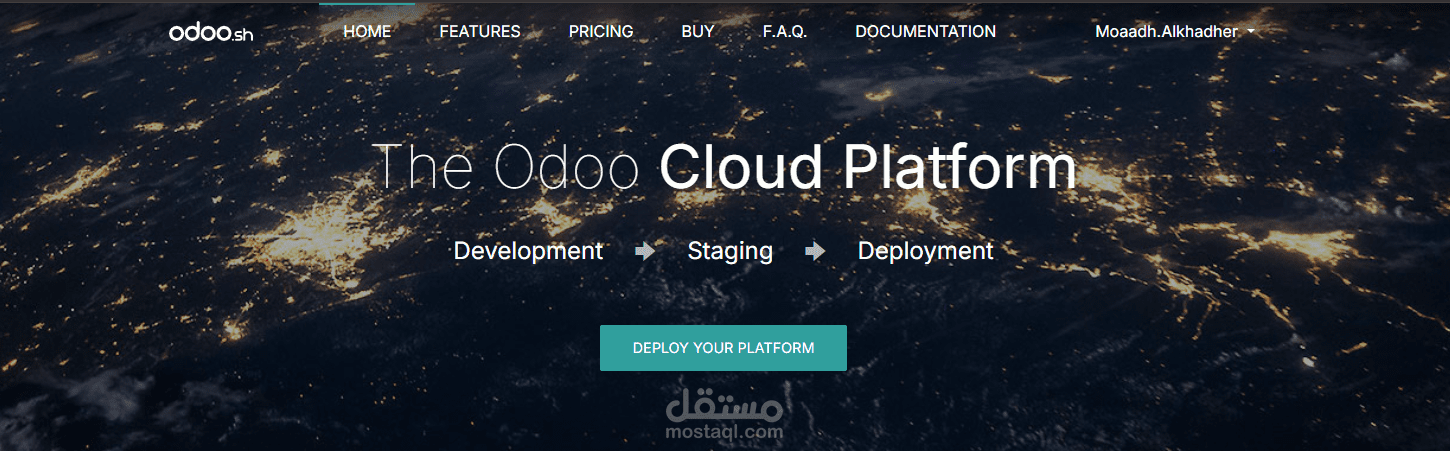
Task: Expand the Moaadh.Alkhadher user dropdown
Action: click(1175, 31)
